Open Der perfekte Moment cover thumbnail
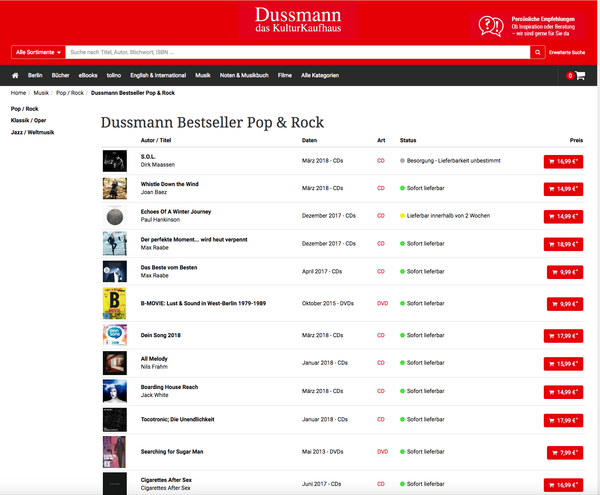Image resolution: width=600 pixels, height=495 pixels. point(114,243)
